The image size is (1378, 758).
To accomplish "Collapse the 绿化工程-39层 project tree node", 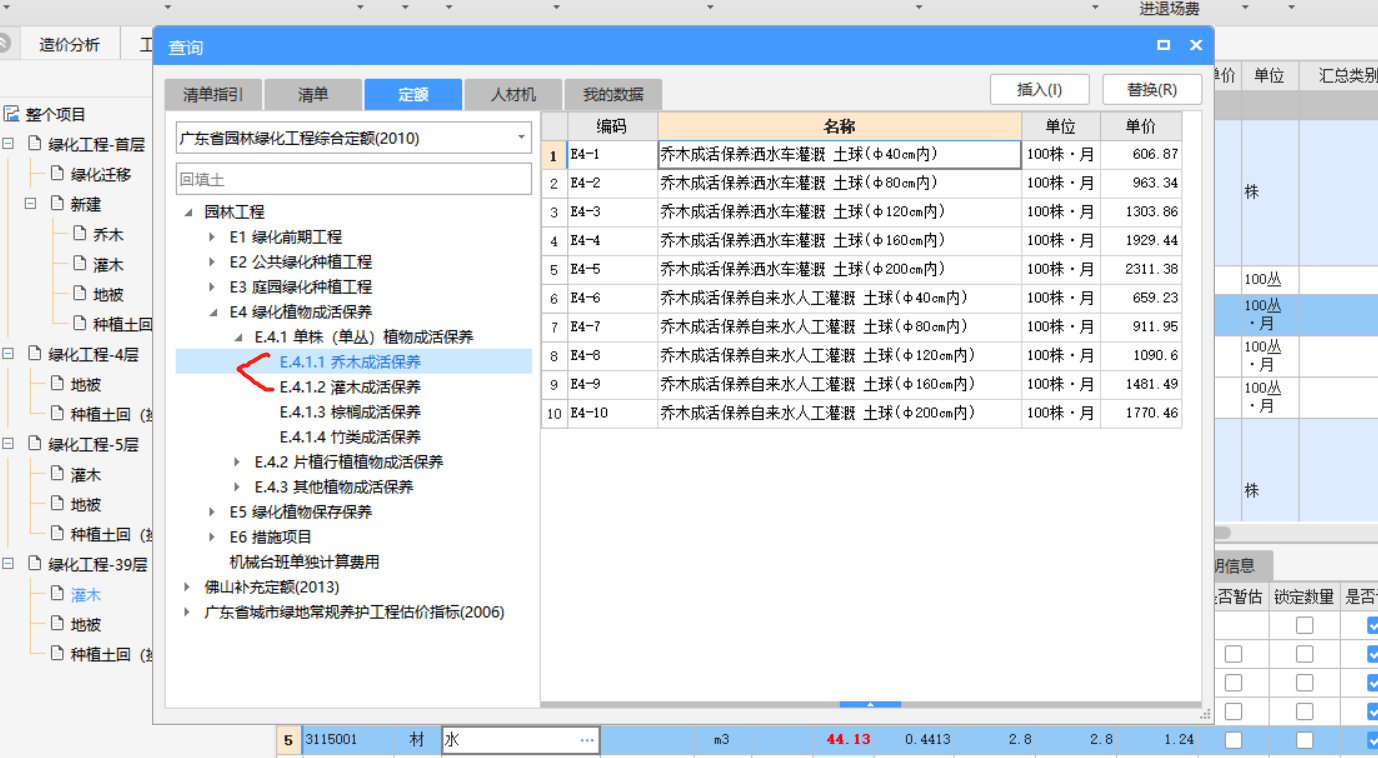I will (x=8, y=564).
